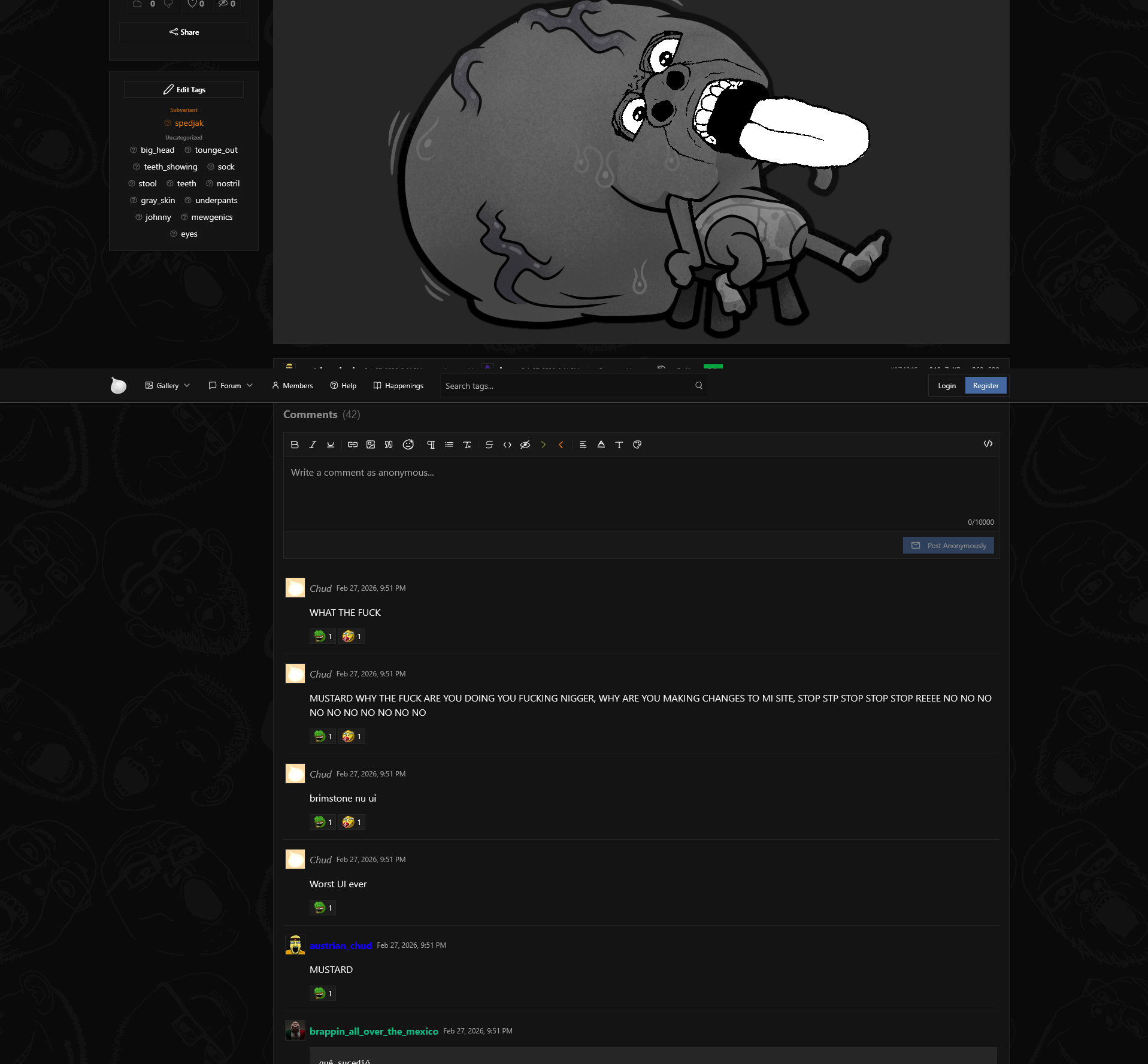Open the Happenings page
The height and width of the screenshot is (1064, 1148).
398,386
